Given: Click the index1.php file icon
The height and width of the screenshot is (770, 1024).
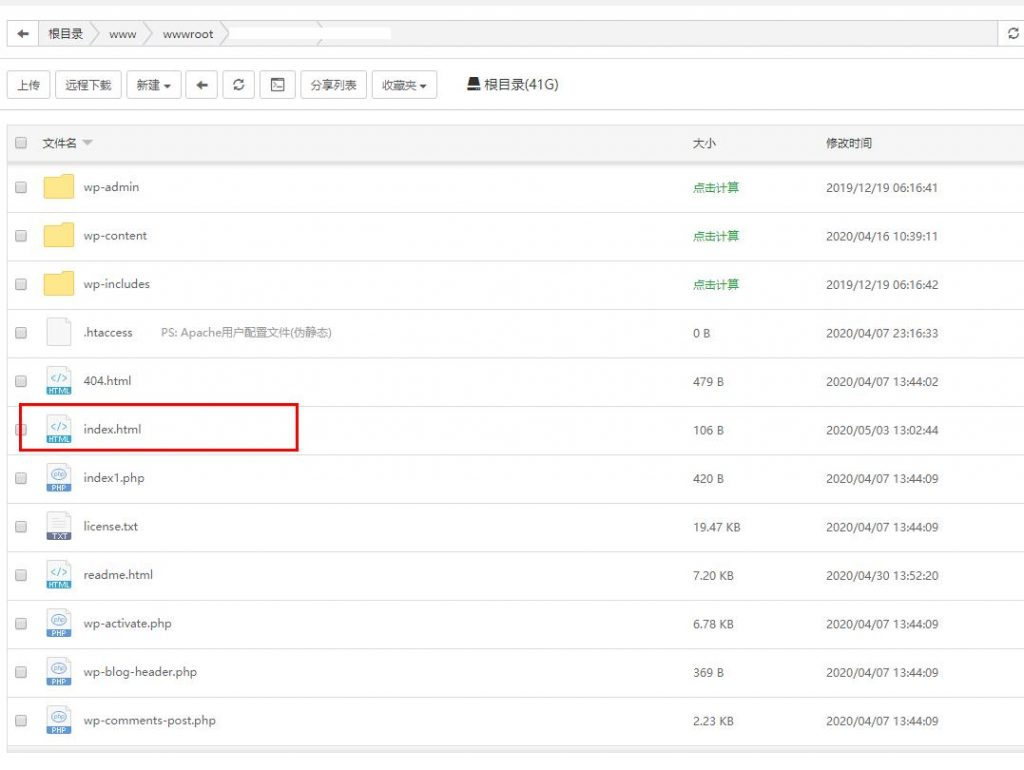Looking at the screenshot, I should pyautogui.click(x=59, y=478).
